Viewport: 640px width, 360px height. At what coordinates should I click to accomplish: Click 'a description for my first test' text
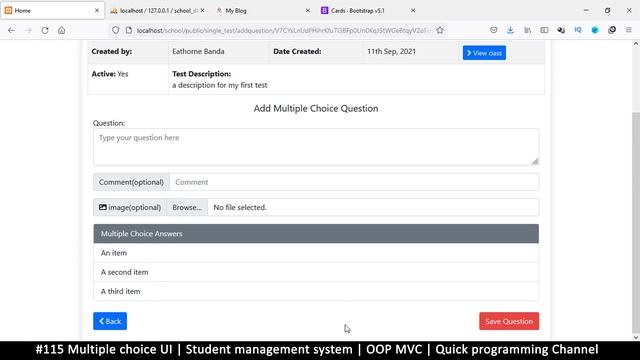pos(220,85)
